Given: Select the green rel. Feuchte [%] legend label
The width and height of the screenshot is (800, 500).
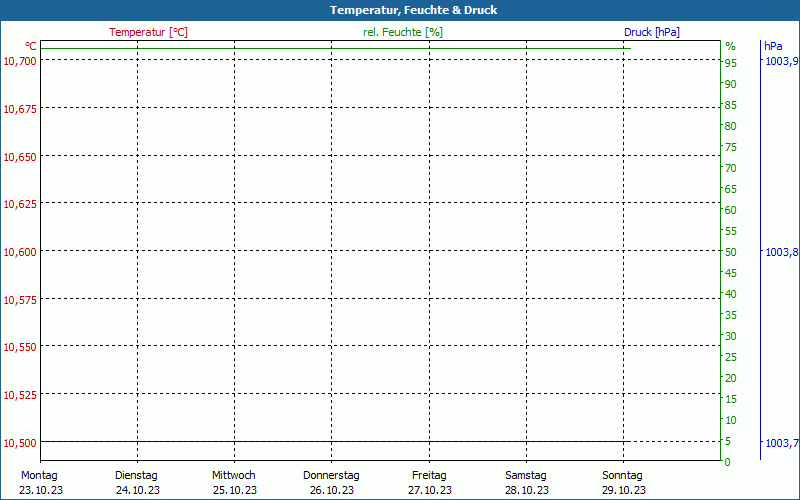Looking at the screenshot, I should click(402, 32).
